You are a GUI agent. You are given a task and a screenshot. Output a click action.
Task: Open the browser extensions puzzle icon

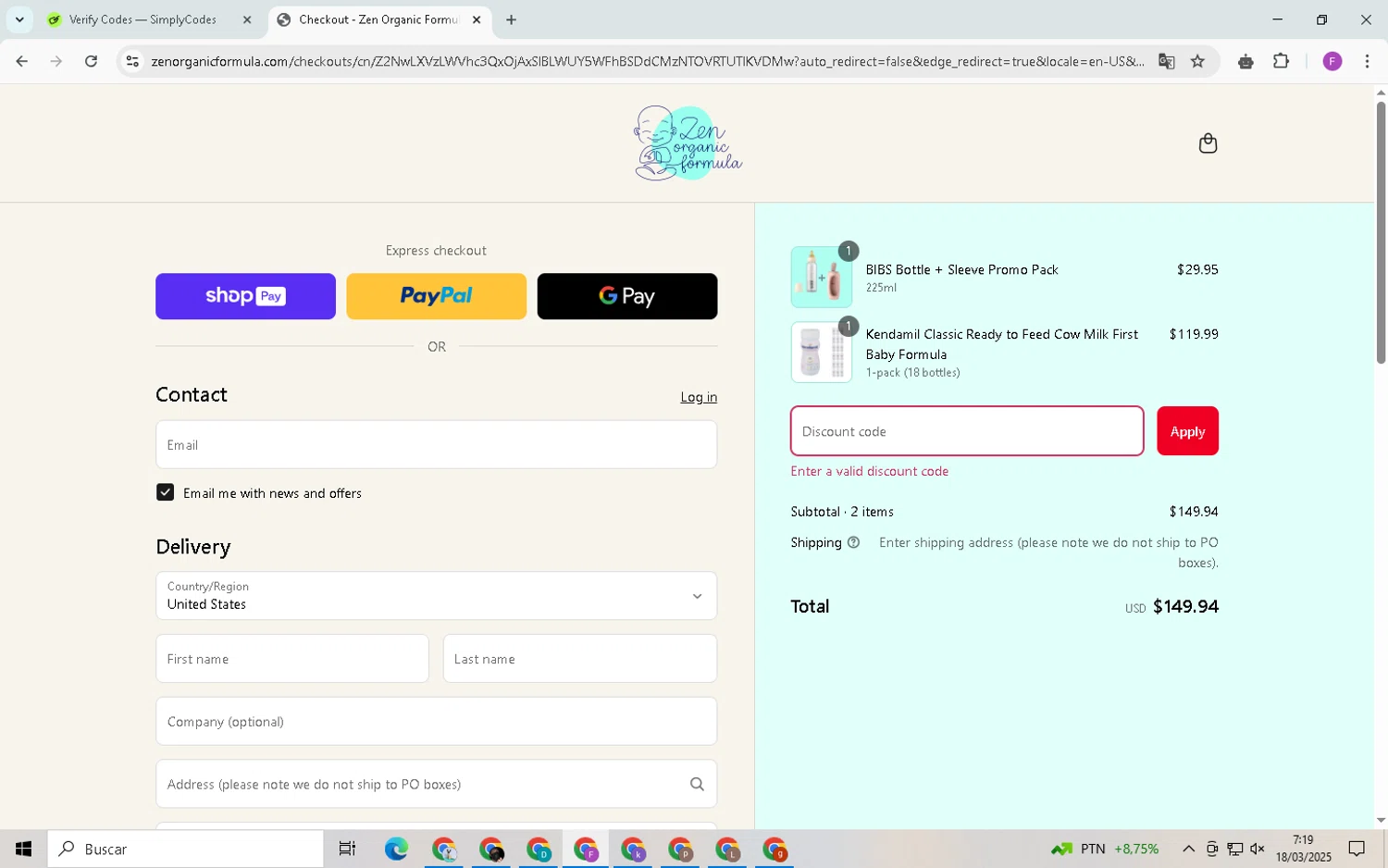[x=1281, y=61]
